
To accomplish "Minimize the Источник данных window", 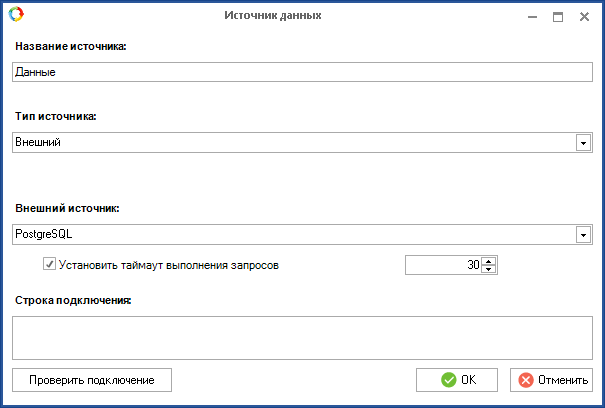I will click(x=532, y=17).
